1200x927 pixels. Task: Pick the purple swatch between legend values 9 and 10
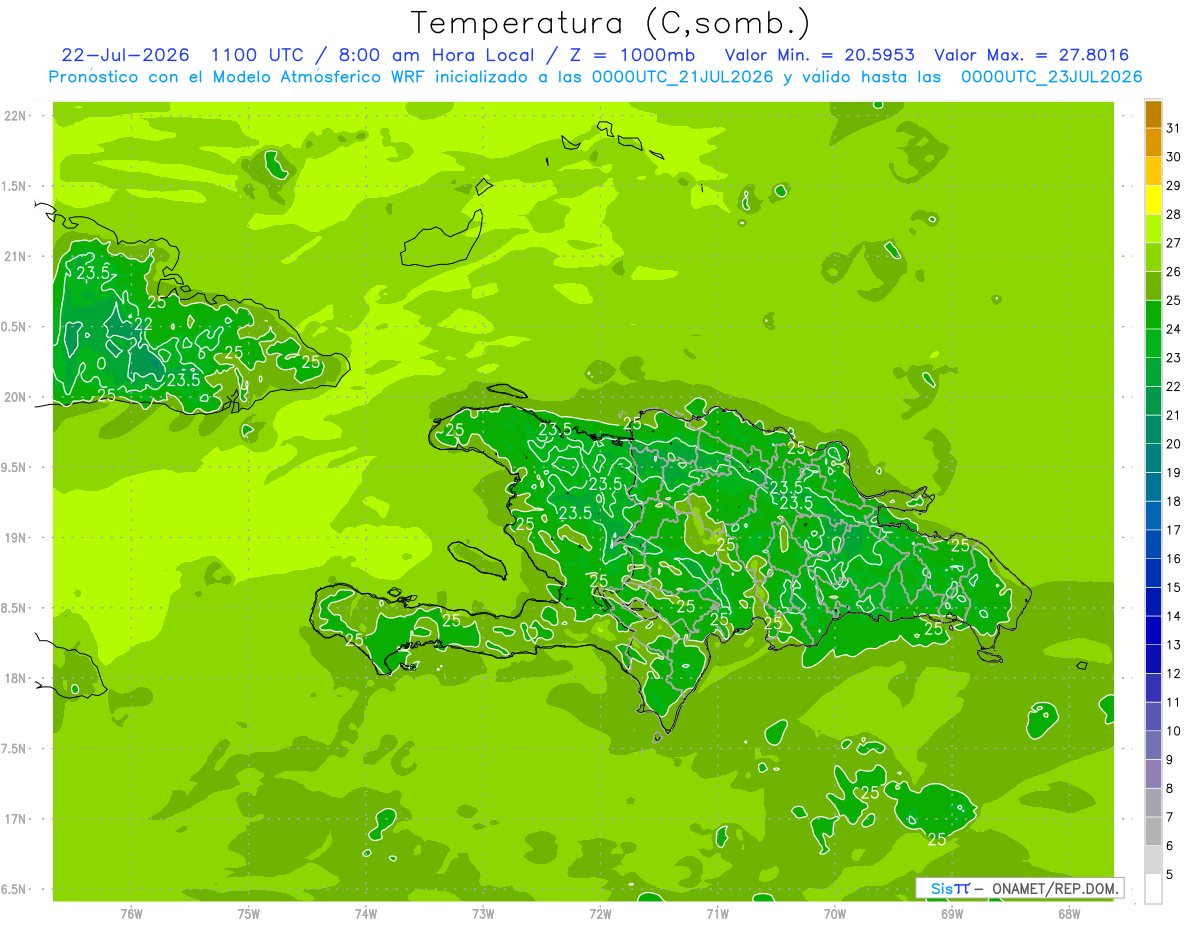(x=1153, y=746)
